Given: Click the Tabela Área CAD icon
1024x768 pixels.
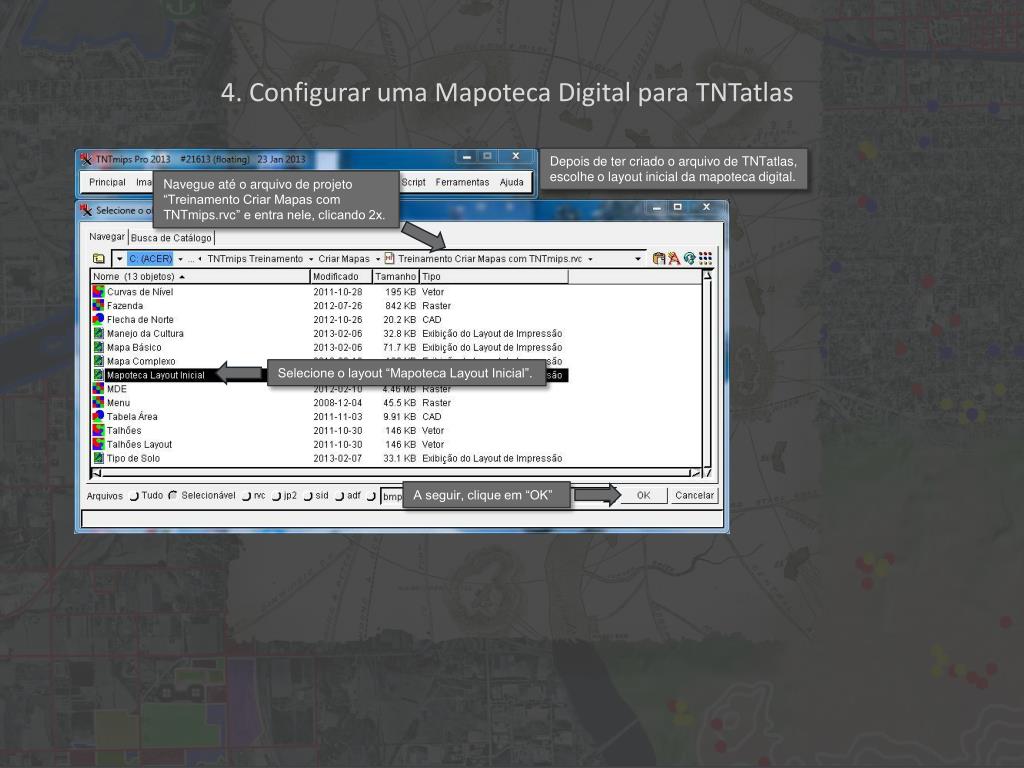Looking at the screenshot, I should (99, 416).
